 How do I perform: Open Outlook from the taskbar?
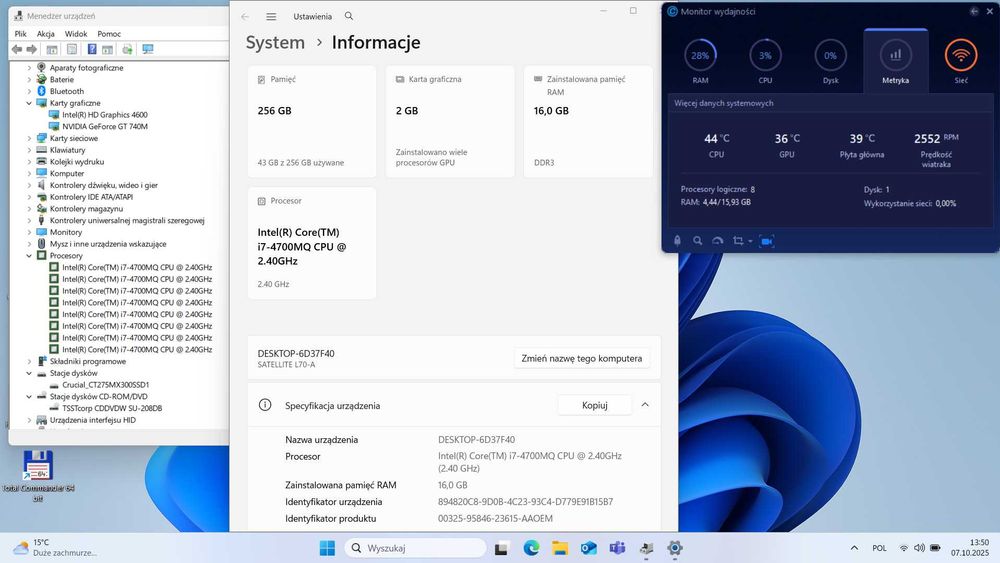[589, 548]
